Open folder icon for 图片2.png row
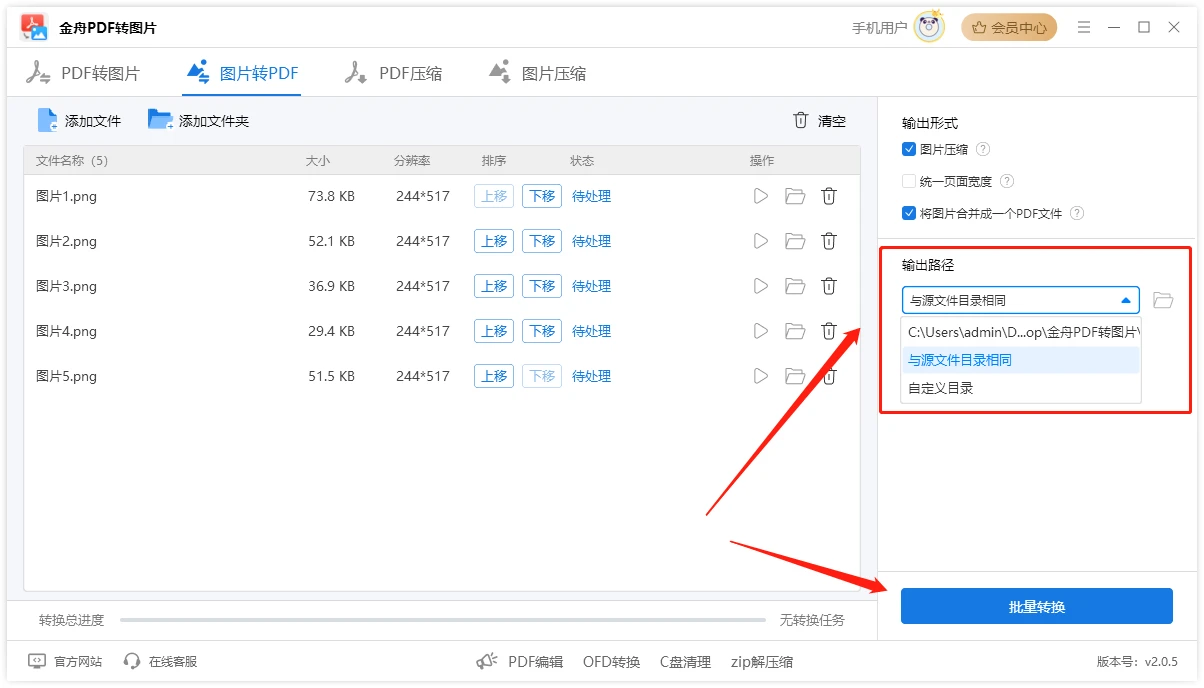1204x688 pixels. (795, 241)
